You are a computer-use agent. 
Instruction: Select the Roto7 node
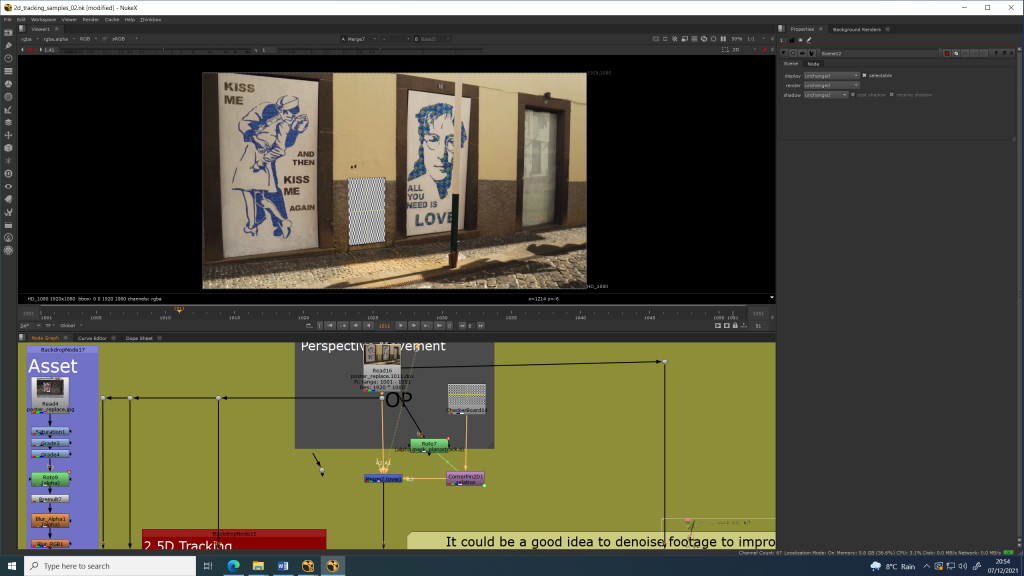click(x=429, y=445)
